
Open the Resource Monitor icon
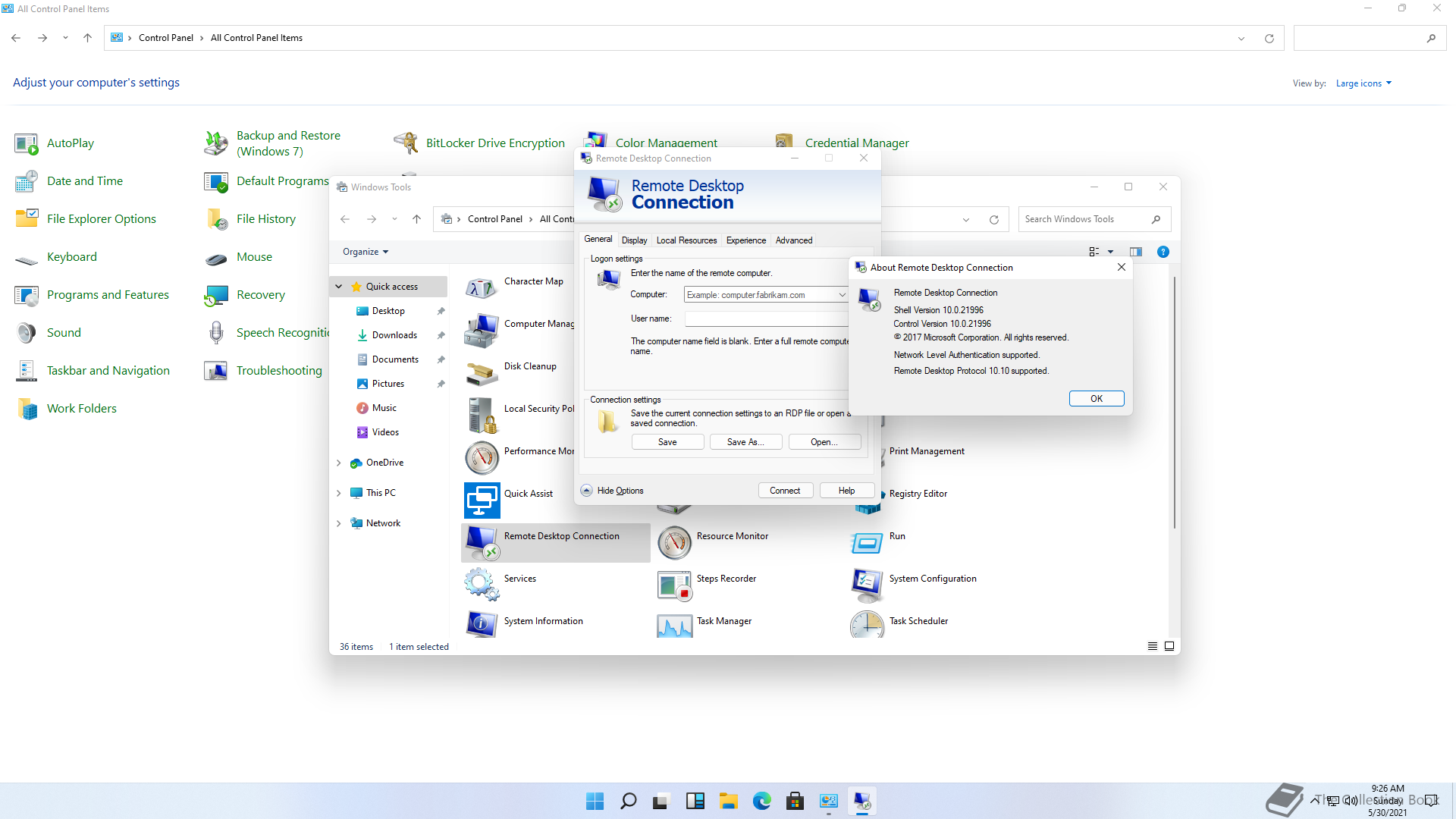click(x=674, y=541)
